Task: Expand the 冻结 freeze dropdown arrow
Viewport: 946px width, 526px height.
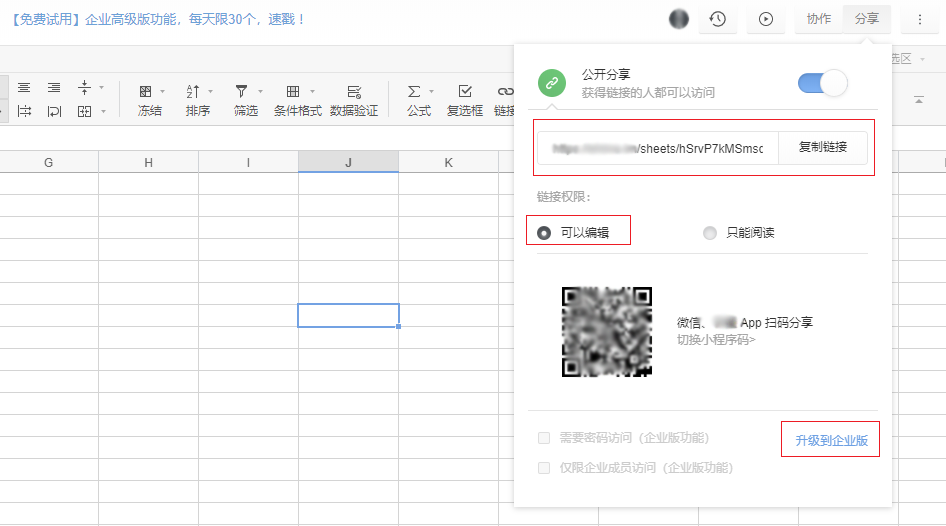Action: click(x=162, y=92)
